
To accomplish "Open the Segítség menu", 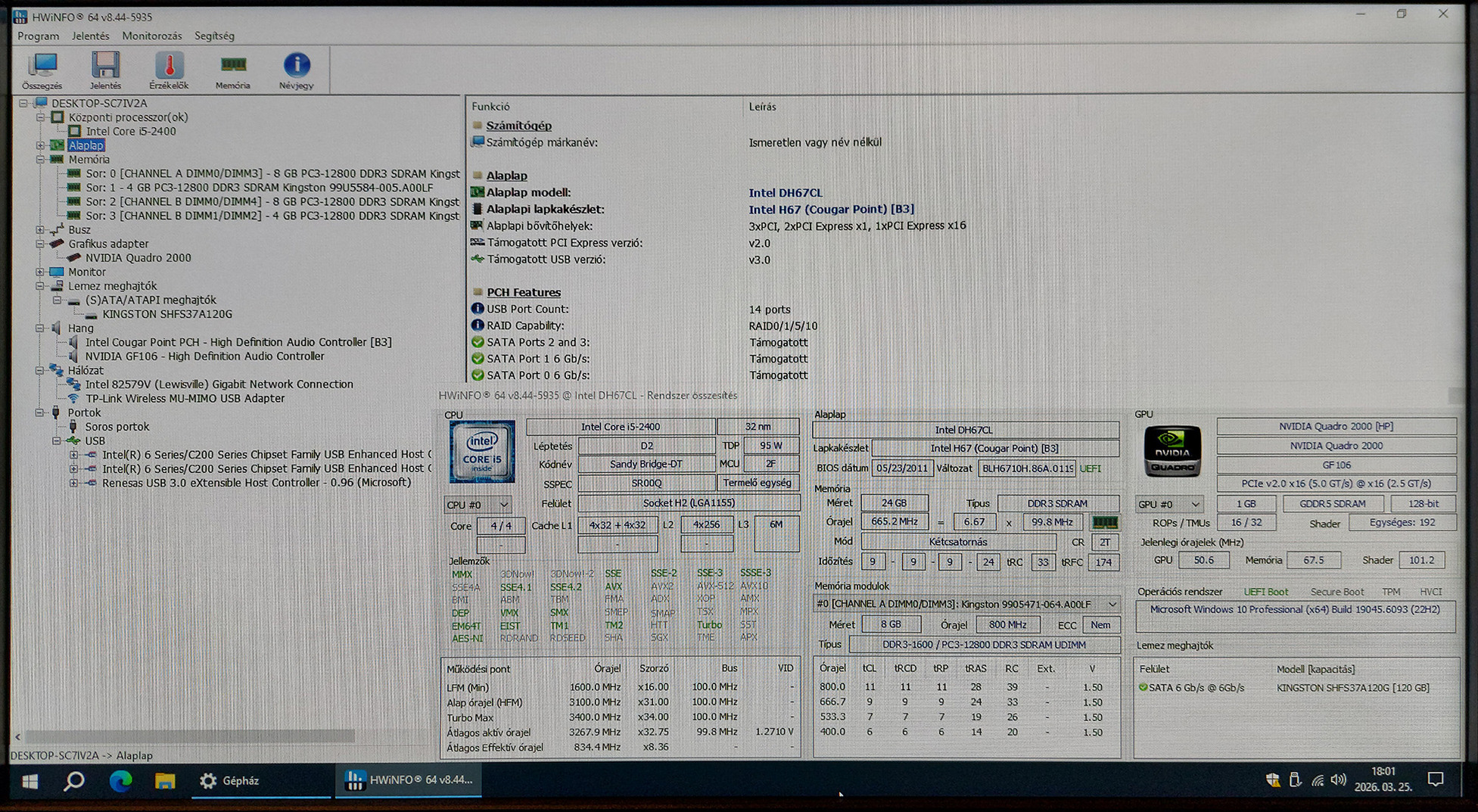I will click(214, 36).
